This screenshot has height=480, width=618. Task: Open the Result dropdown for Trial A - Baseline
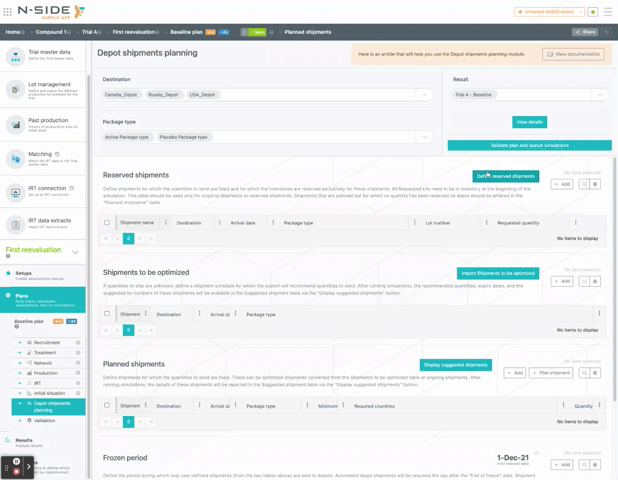coord(599,95)
